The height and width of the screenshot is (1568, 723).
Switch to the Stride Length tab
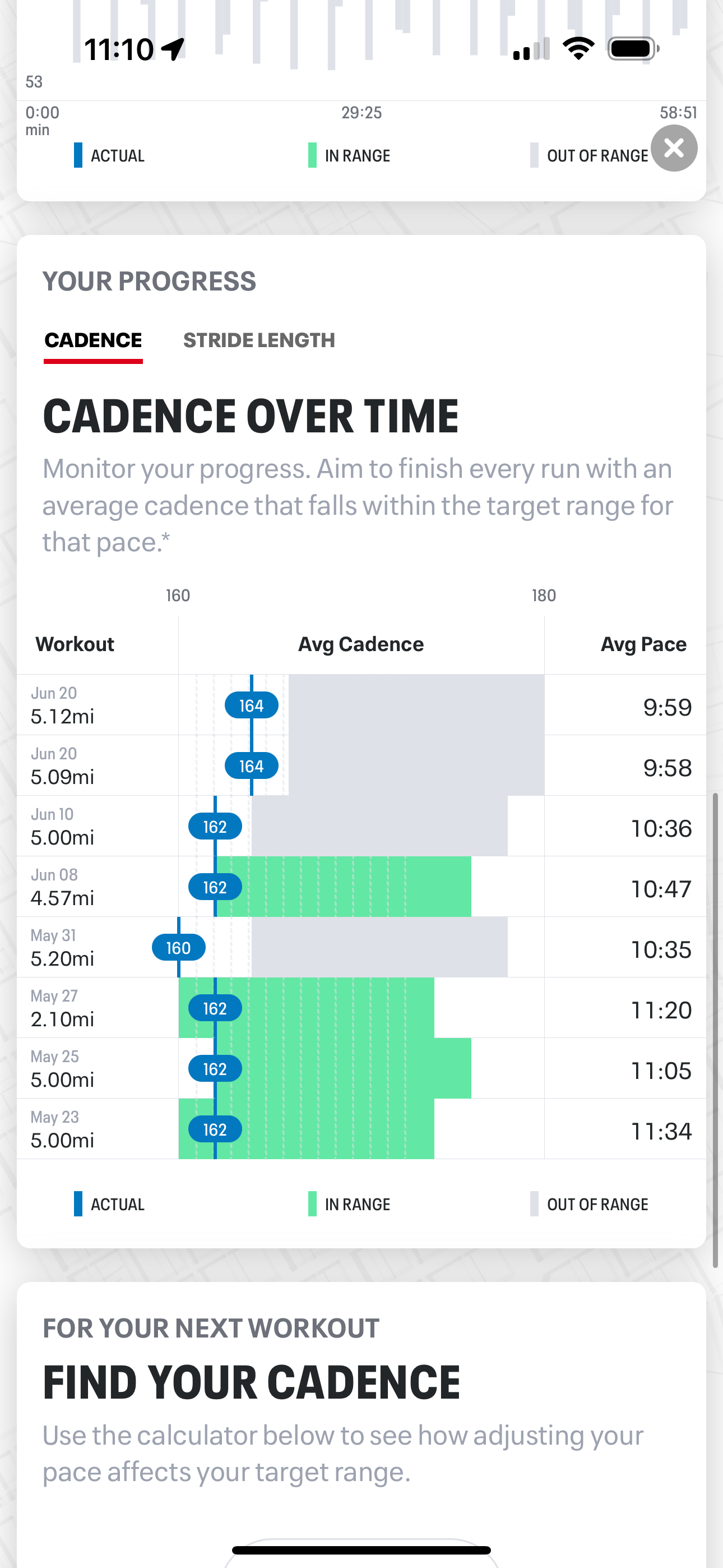click(258, 340)
